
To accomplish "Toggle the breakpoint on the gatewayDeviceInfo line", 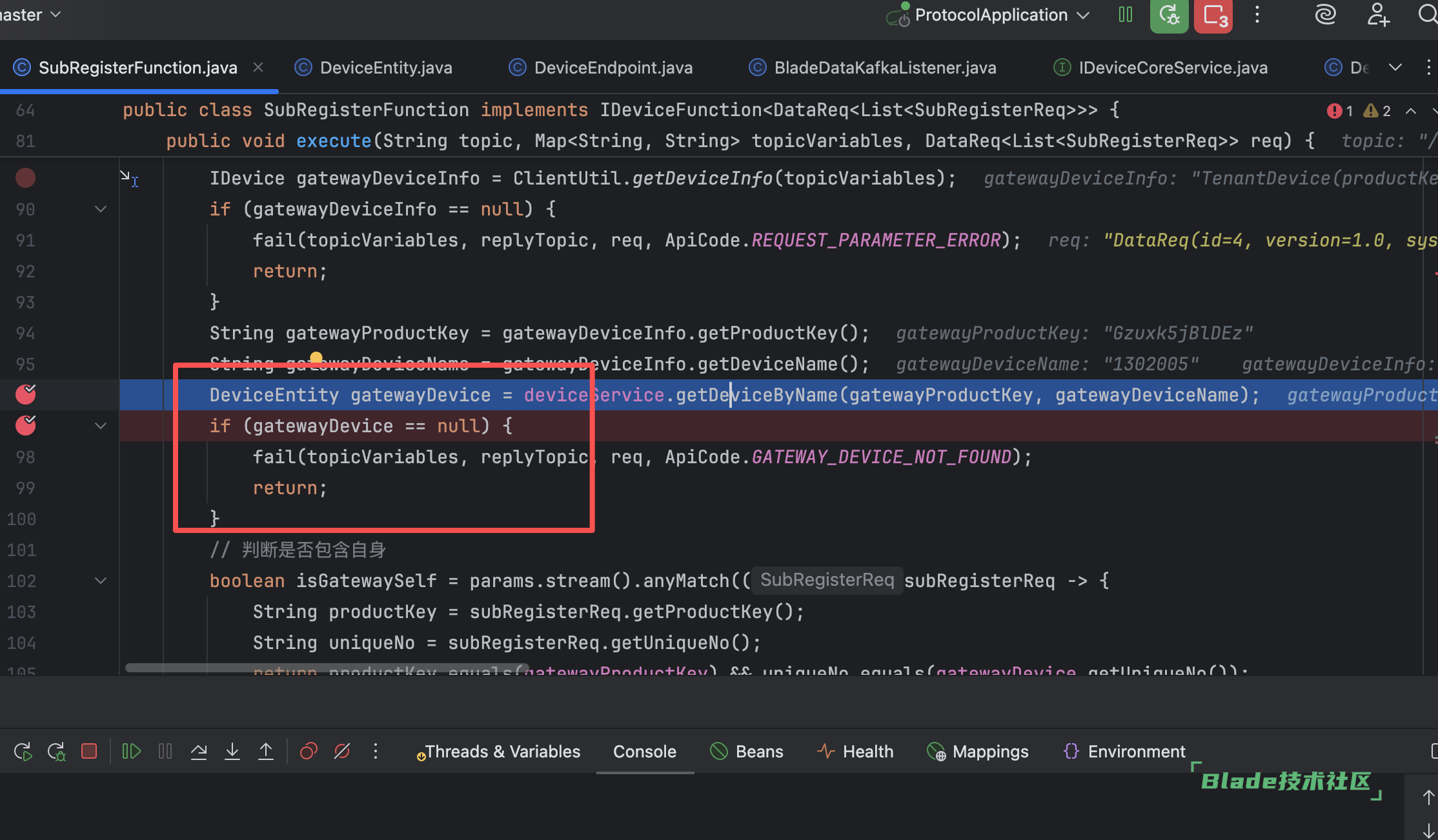I will coord(26,178).
